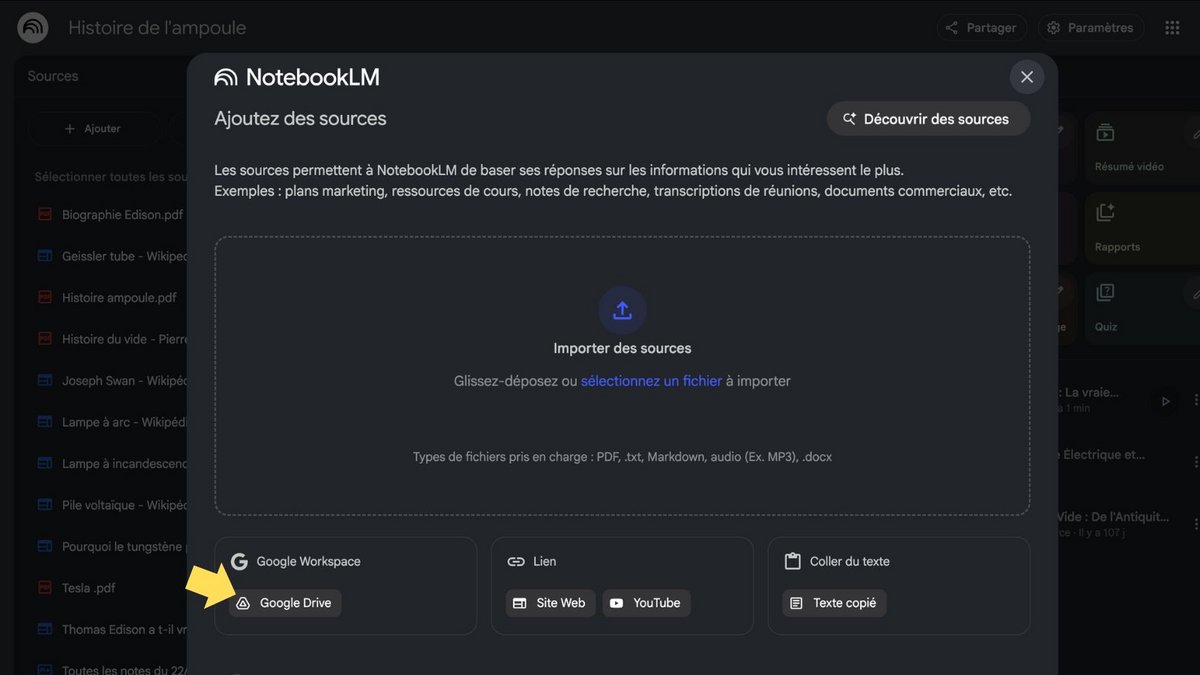Open the Paramètres menu
The image size is (1200, 675).
pos(1091,27)
